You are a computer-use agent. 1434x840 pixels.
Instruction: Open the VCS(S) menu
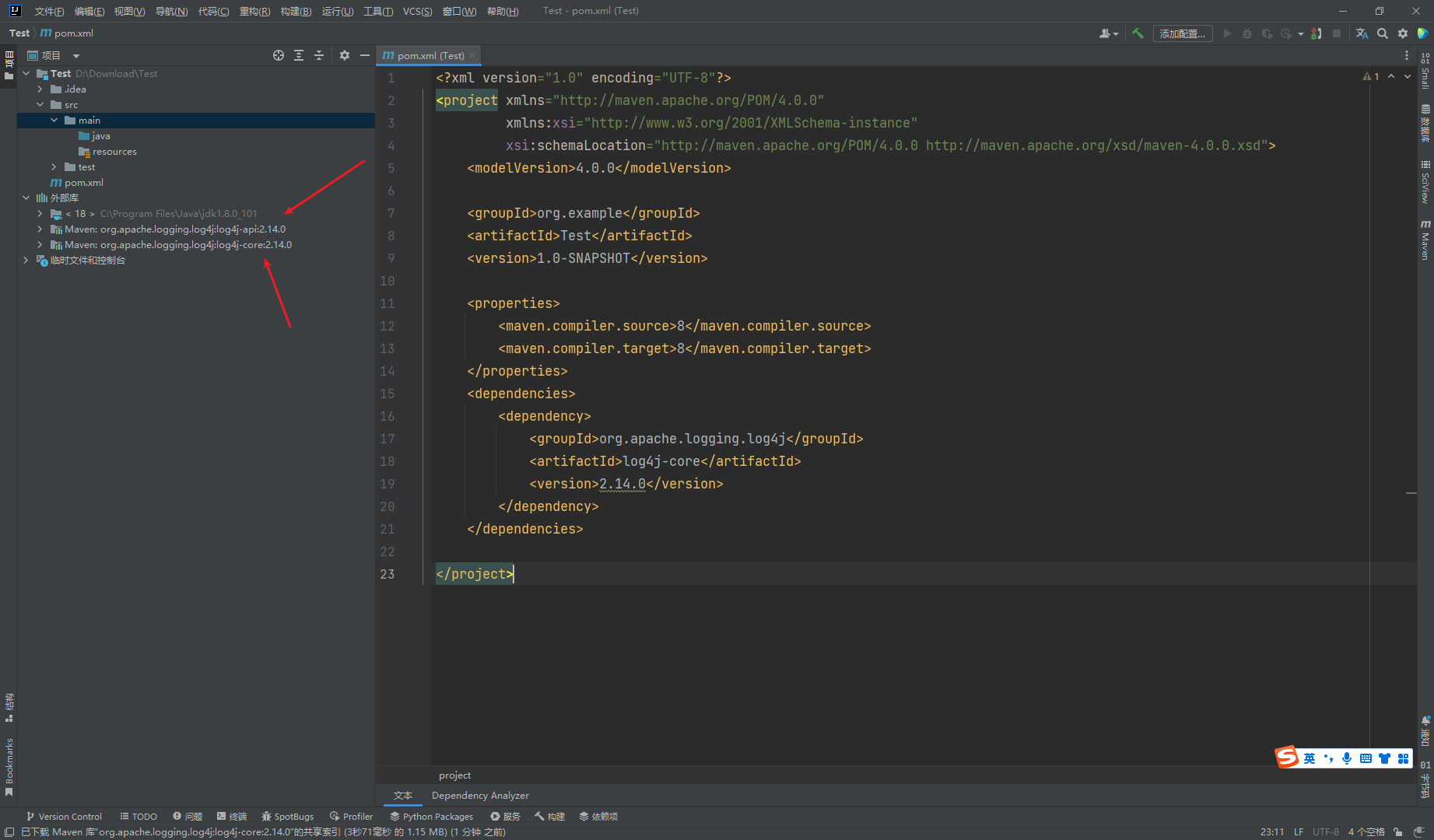click(417, 11)
